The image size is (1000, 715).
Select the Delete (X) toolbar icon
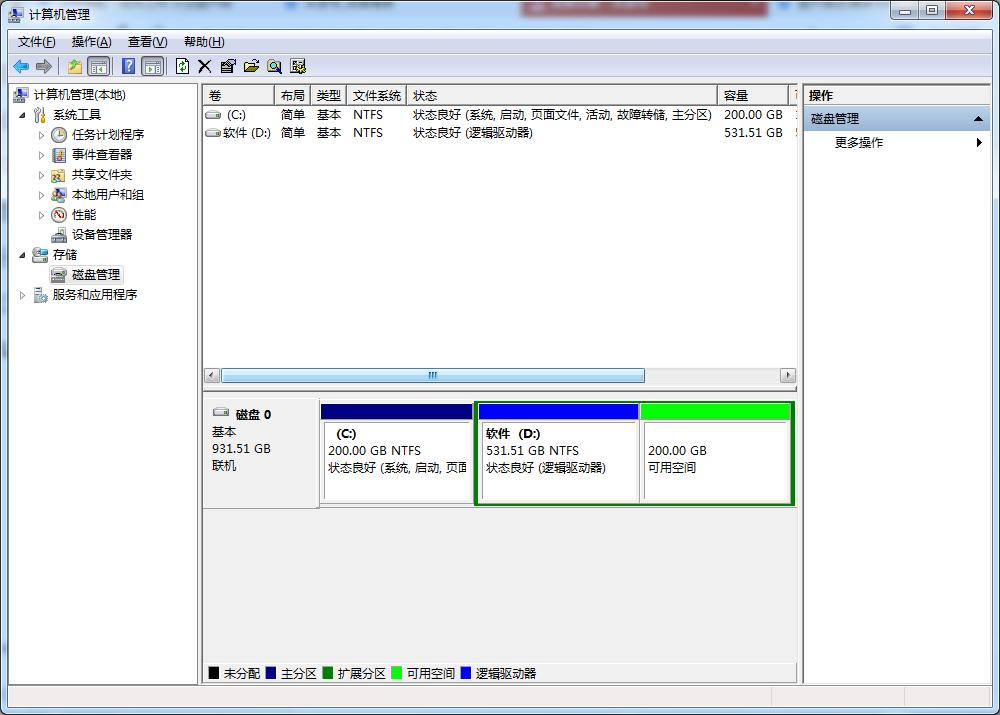(204, 66)
